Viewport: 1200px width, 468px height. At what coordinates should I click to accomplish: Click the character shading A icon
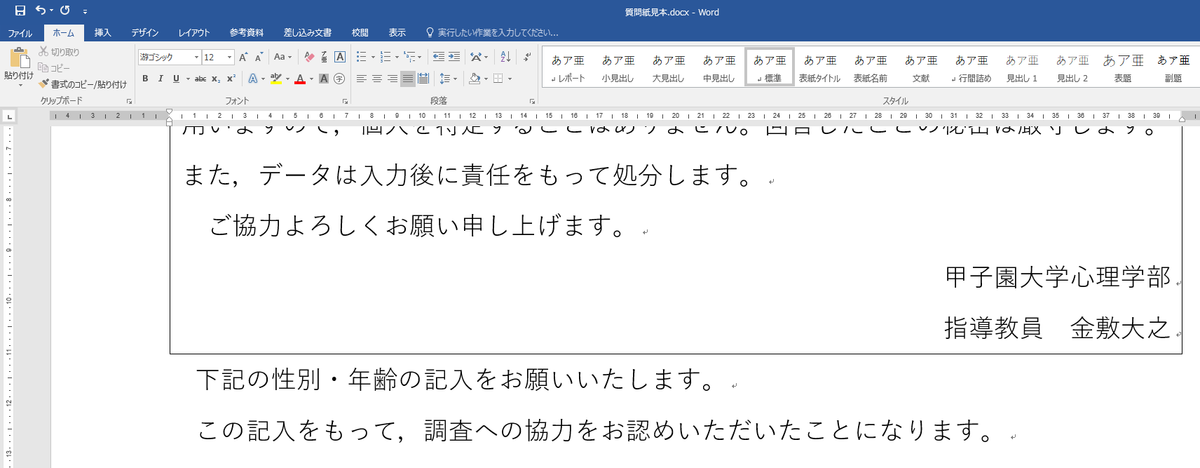323,79
